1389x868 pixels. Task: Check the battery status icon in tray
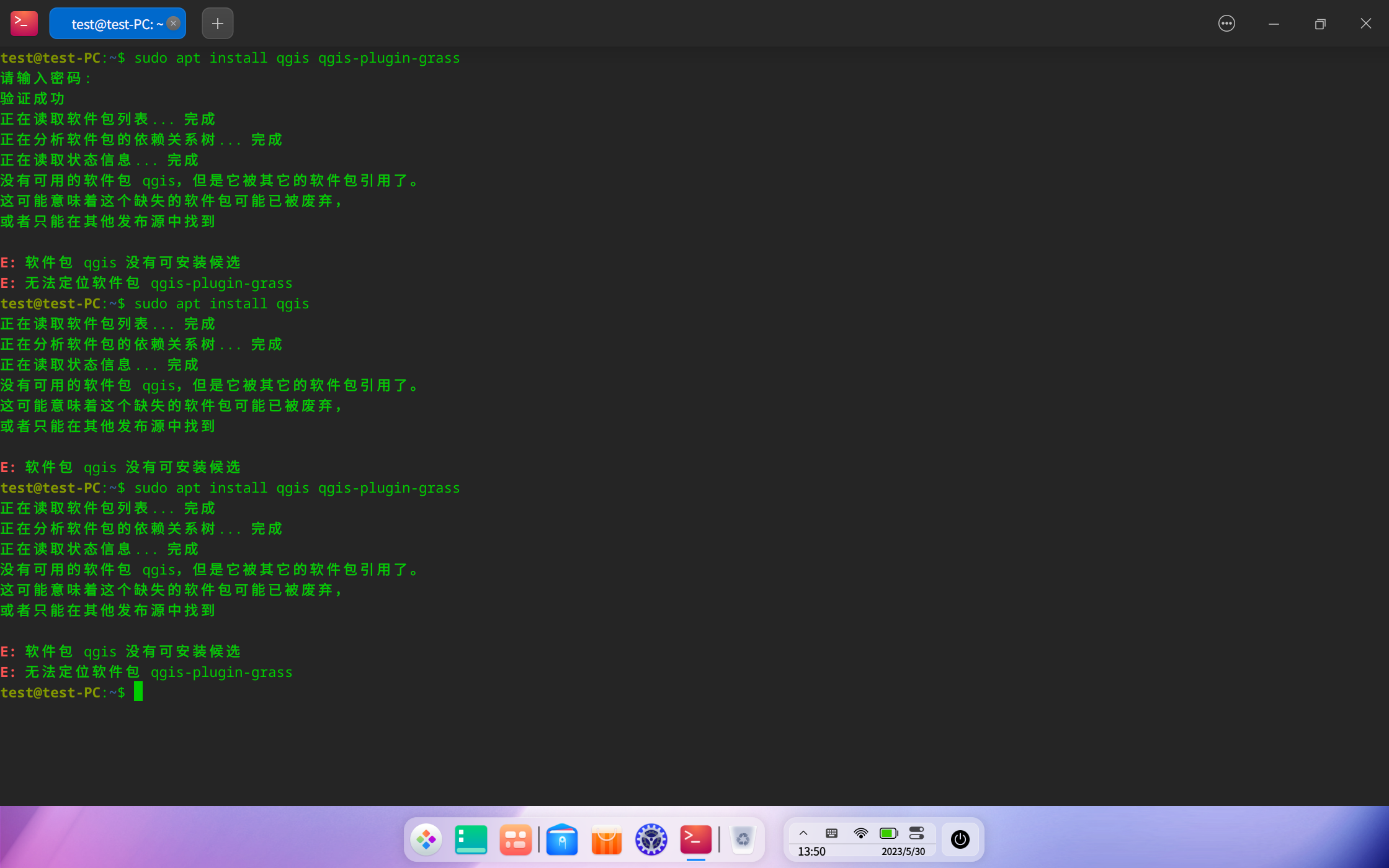click(x=888, y=833)
